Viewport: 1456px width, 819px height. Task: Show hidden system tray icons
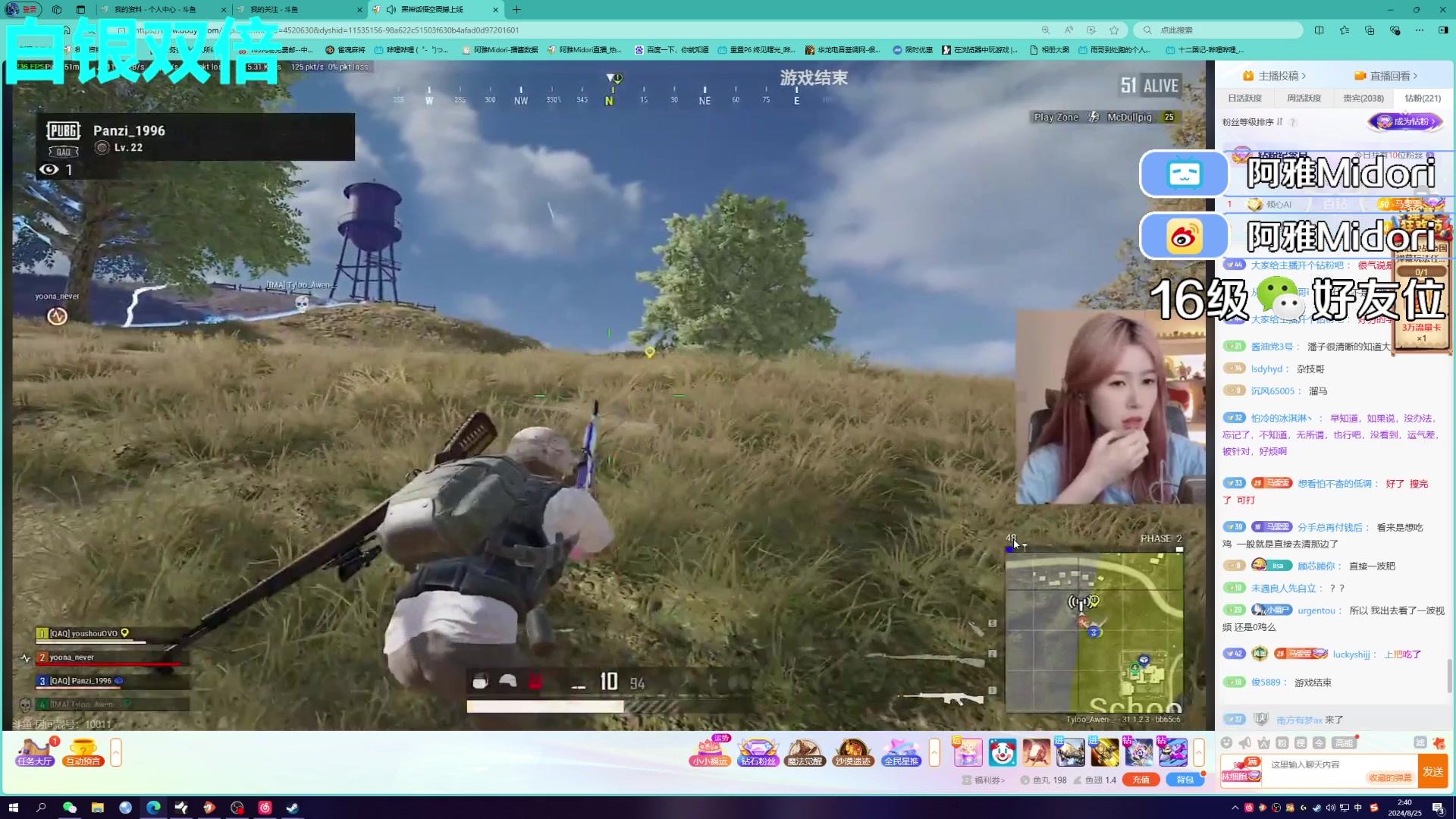pyautogui.click(x=1235, y=808)
